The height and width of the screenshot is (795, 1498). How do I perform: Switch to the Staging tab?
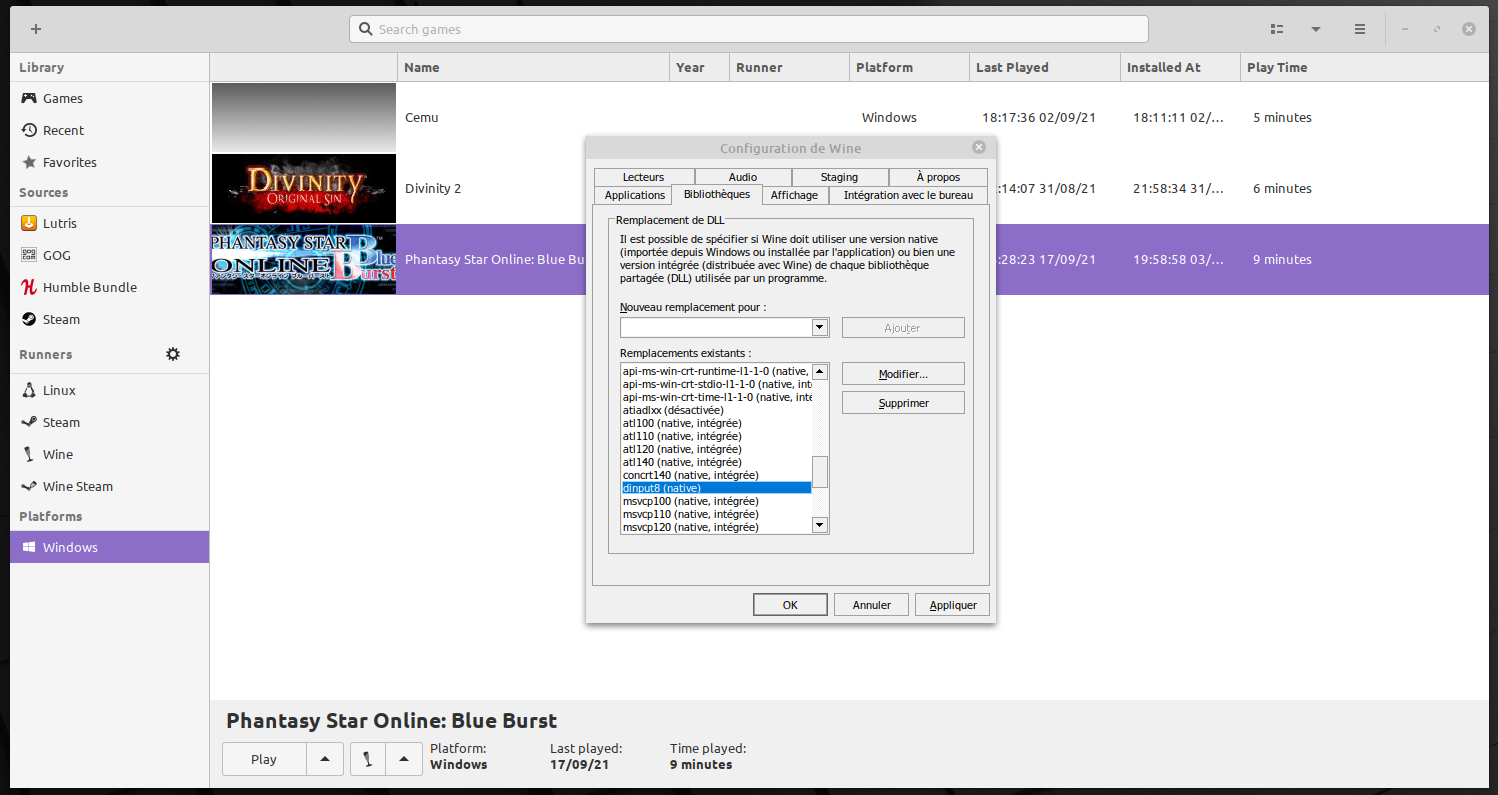(839, 177)
